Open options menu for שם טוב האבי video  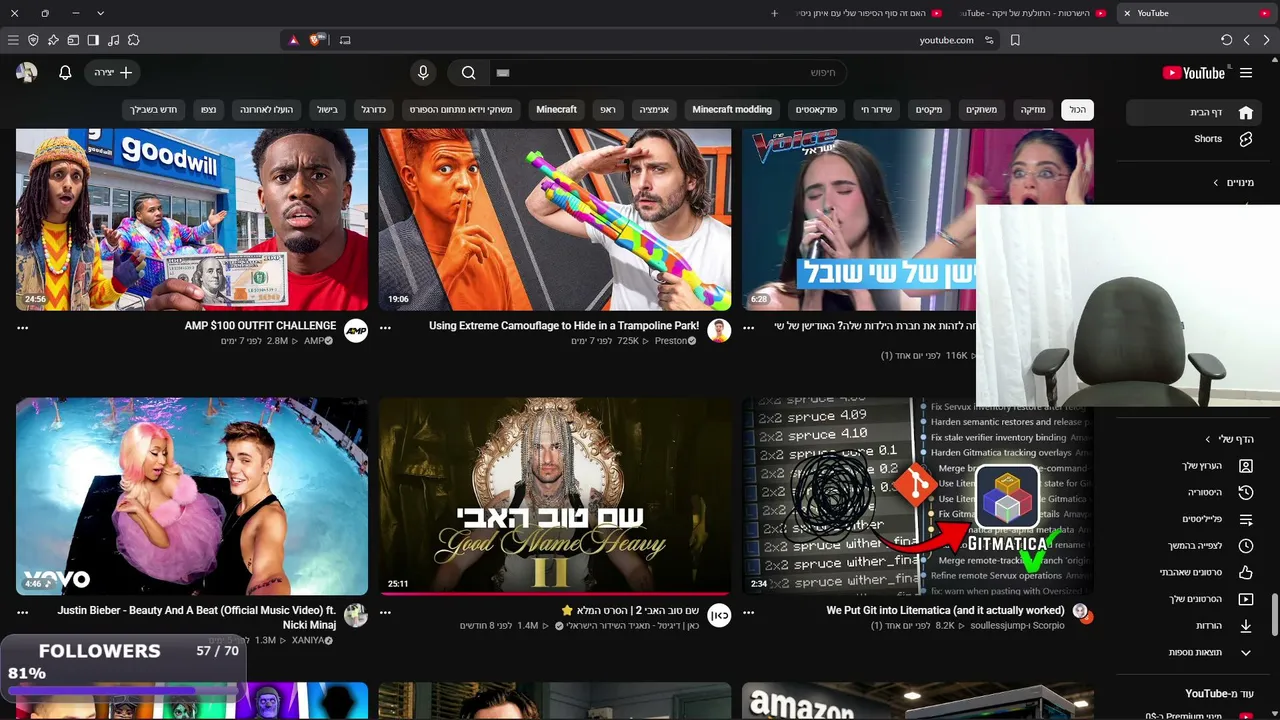[x=386, y=612]
